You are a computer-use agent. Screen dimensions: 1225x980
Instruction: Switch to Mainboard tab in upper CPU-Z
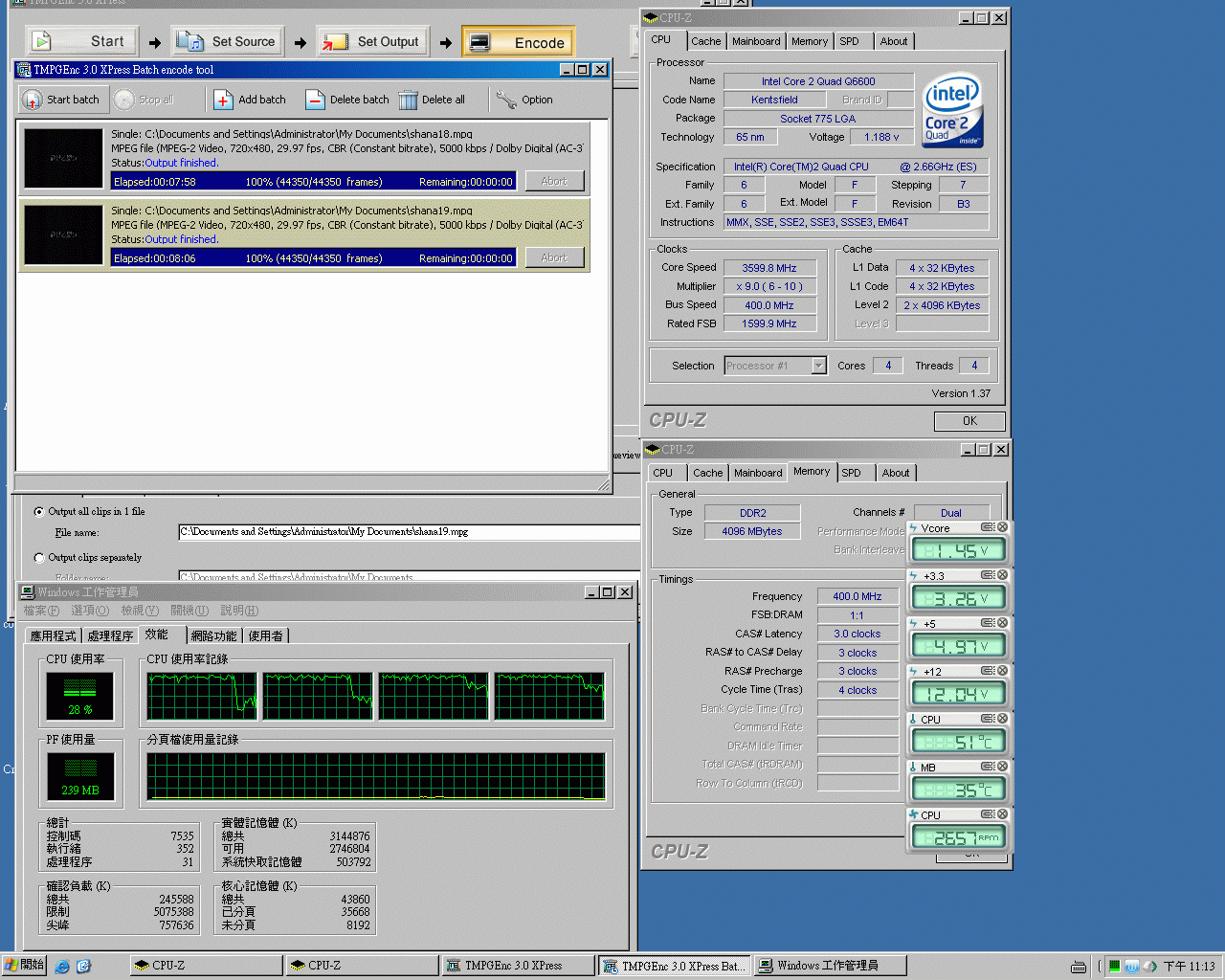(756, 41)
